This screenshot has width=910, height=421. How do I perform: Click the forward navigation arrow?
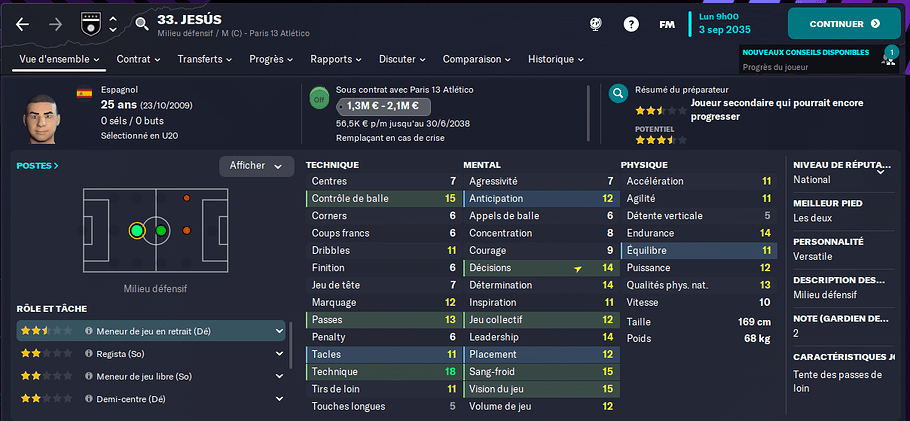click(x=56, y=24)
